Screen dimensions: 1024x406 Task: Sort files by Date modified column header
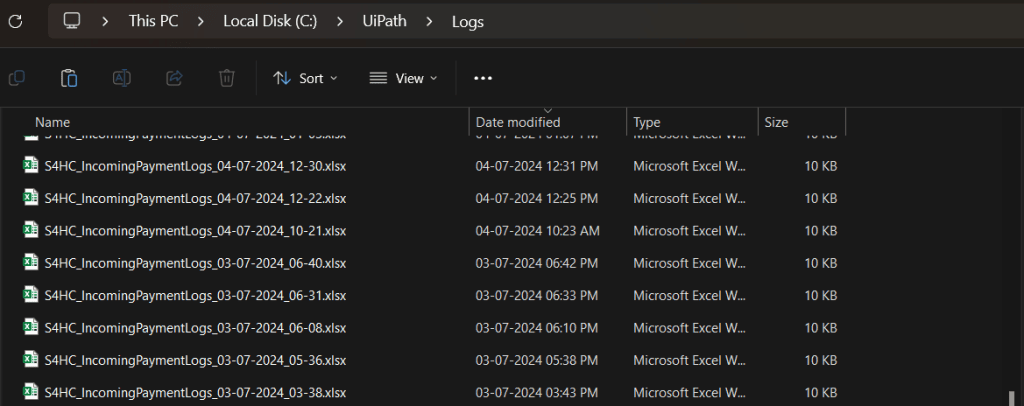click(x=518, y=122)
